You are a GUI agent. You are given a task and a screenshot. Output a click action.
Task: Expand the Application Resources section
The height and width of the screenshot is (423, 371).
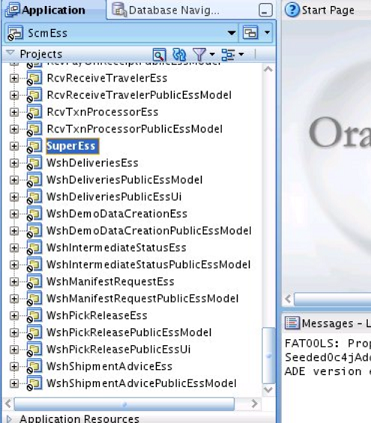(9, 419)
